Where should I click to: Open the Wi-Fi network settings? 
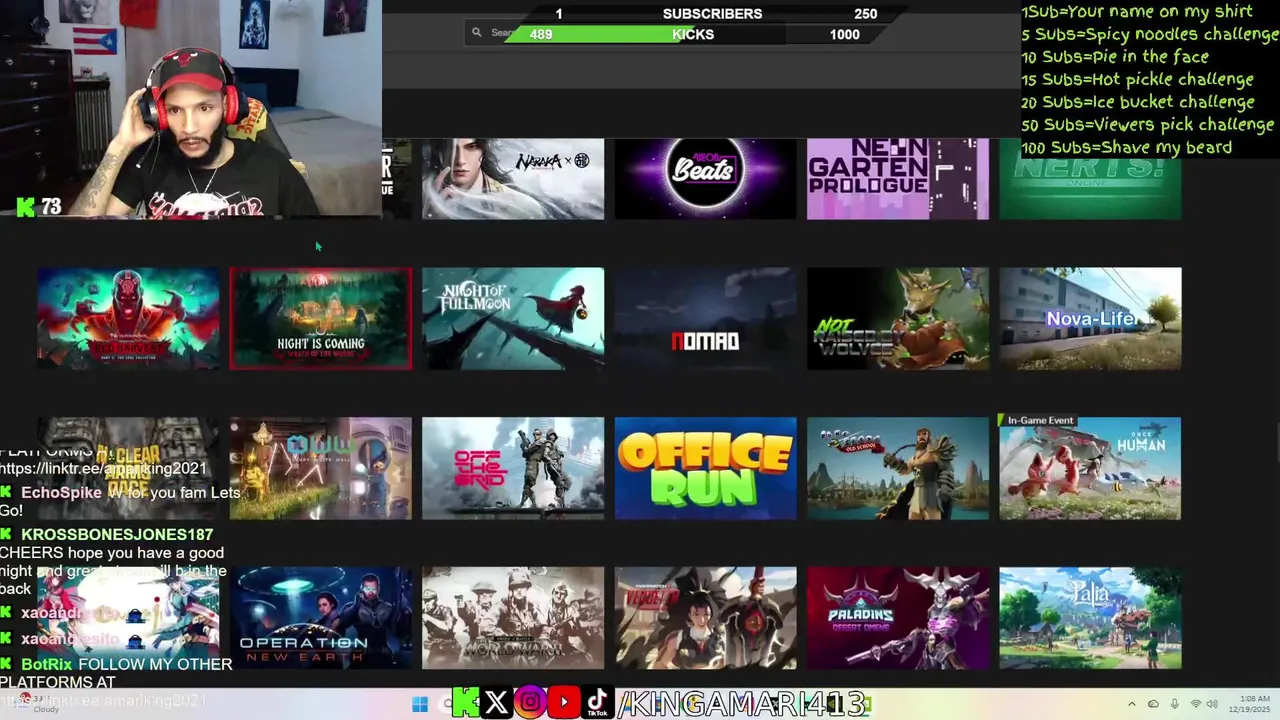pyautogui.click(x=1196, y=704)
